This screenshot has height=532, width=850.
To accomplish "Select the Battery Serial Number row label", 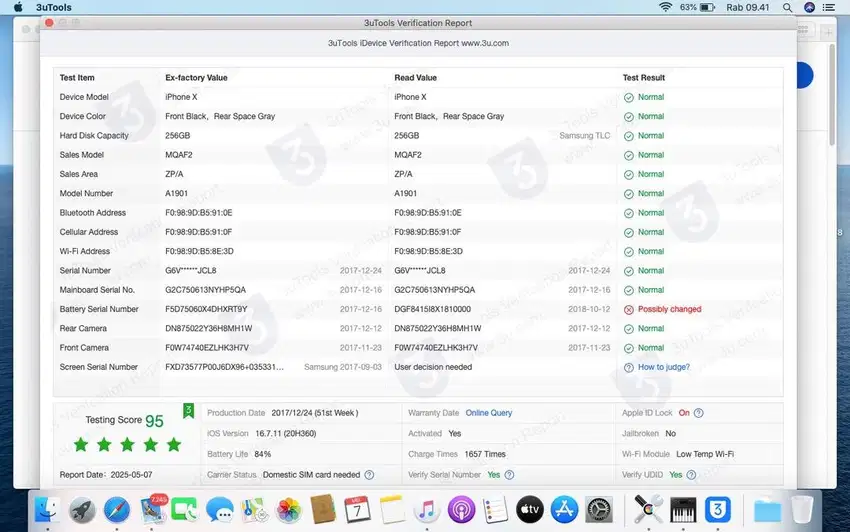I will tap(99, 309).
